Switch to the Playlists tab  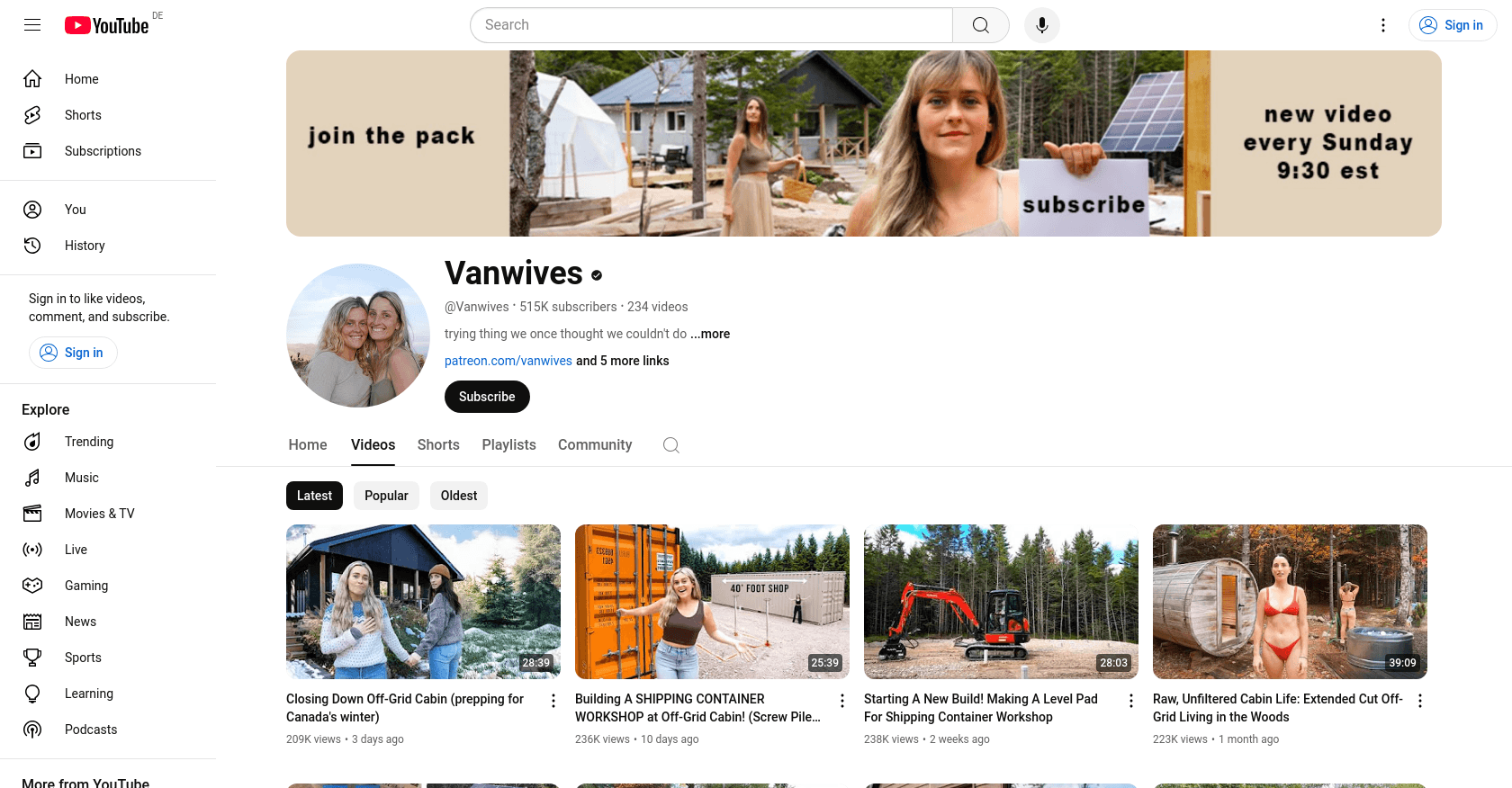click(508, 445)
